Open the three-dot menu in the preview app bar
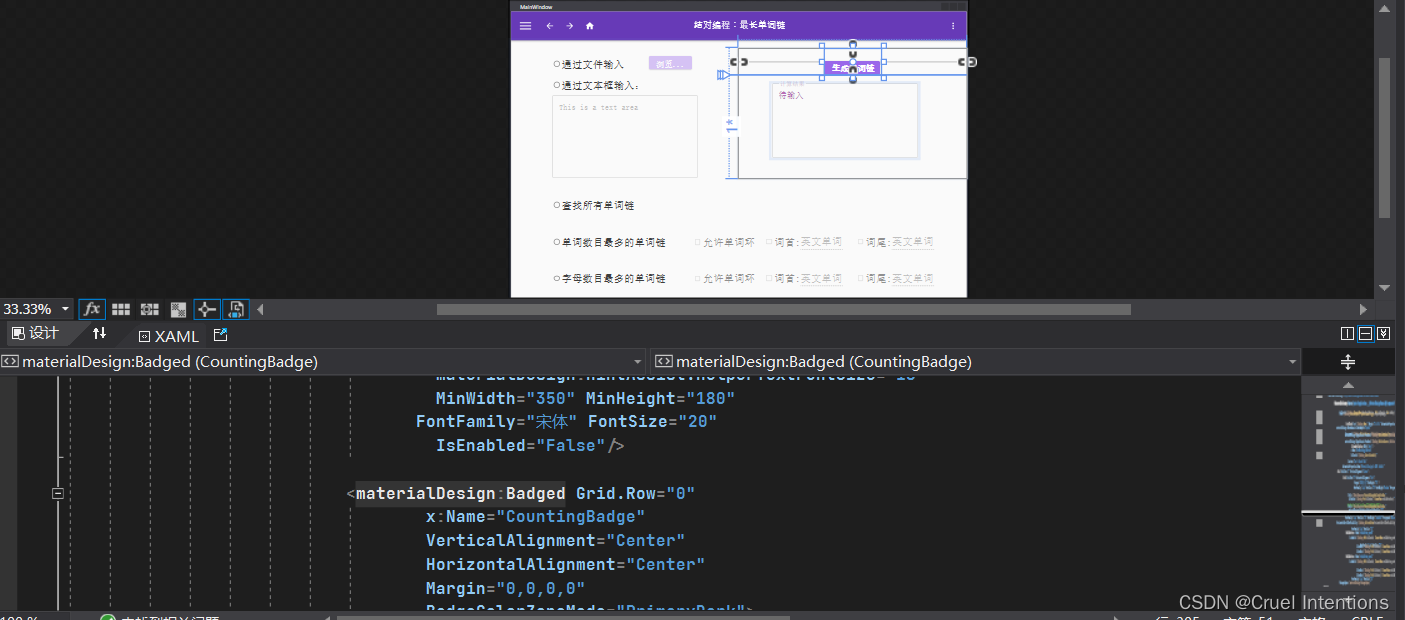The width and height of the screenshot is (1405, 620). click(952, 26)
